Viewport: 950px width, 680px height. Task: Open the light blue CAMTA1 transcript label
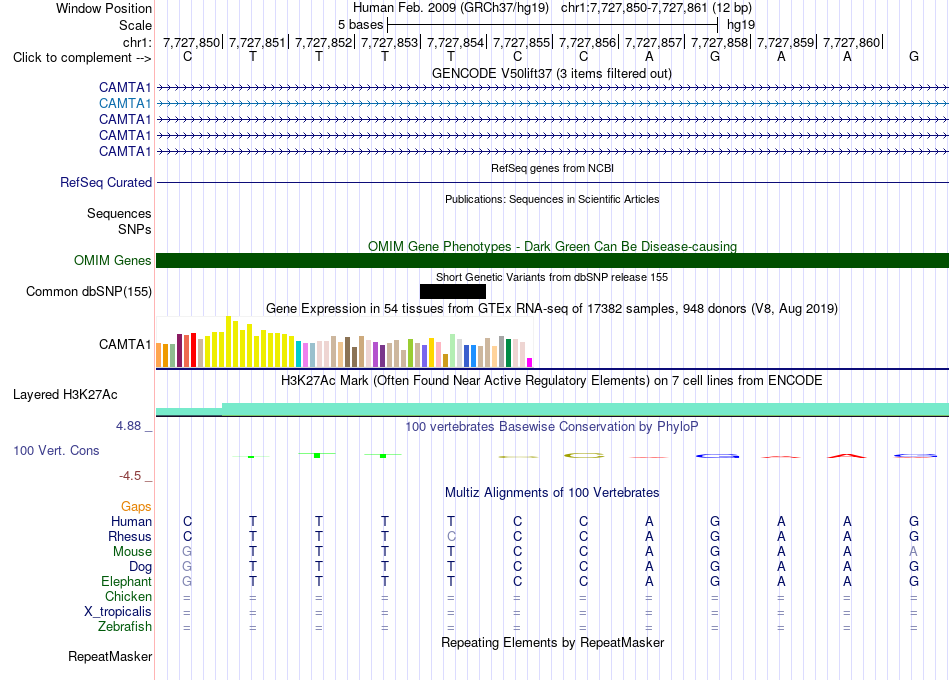[x=125, y=104]
